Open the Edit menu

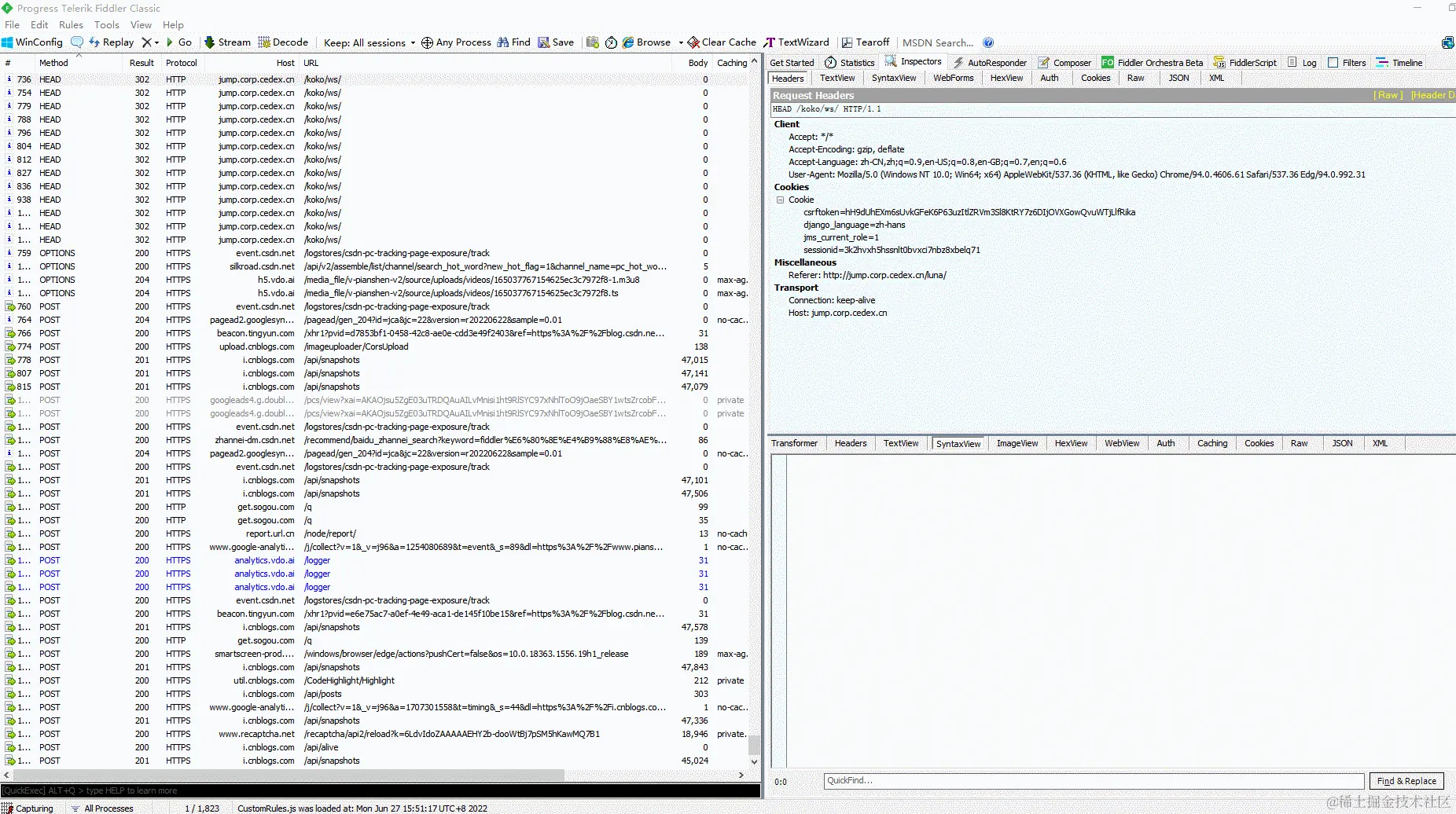tap(39, 24)
